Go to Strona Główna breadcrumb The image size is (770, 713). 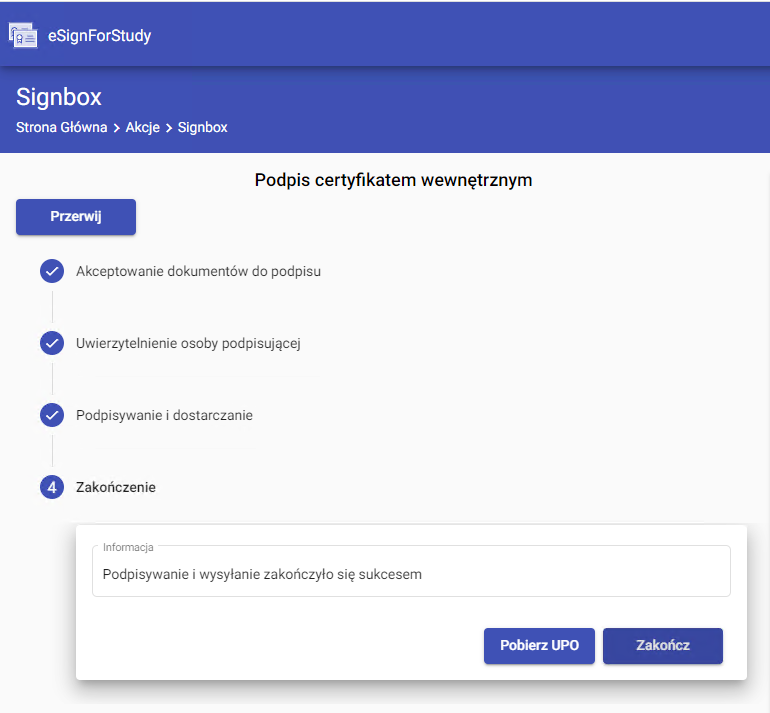tap(61, 127)
